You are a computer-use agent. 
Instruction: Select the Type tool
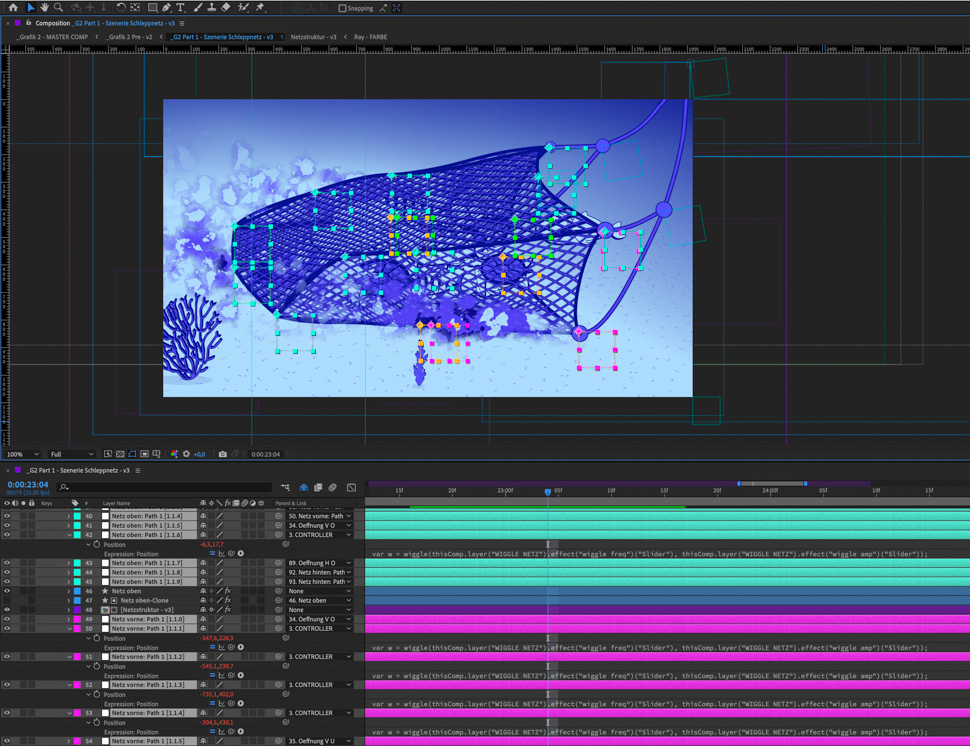click(x=181, y=8)
